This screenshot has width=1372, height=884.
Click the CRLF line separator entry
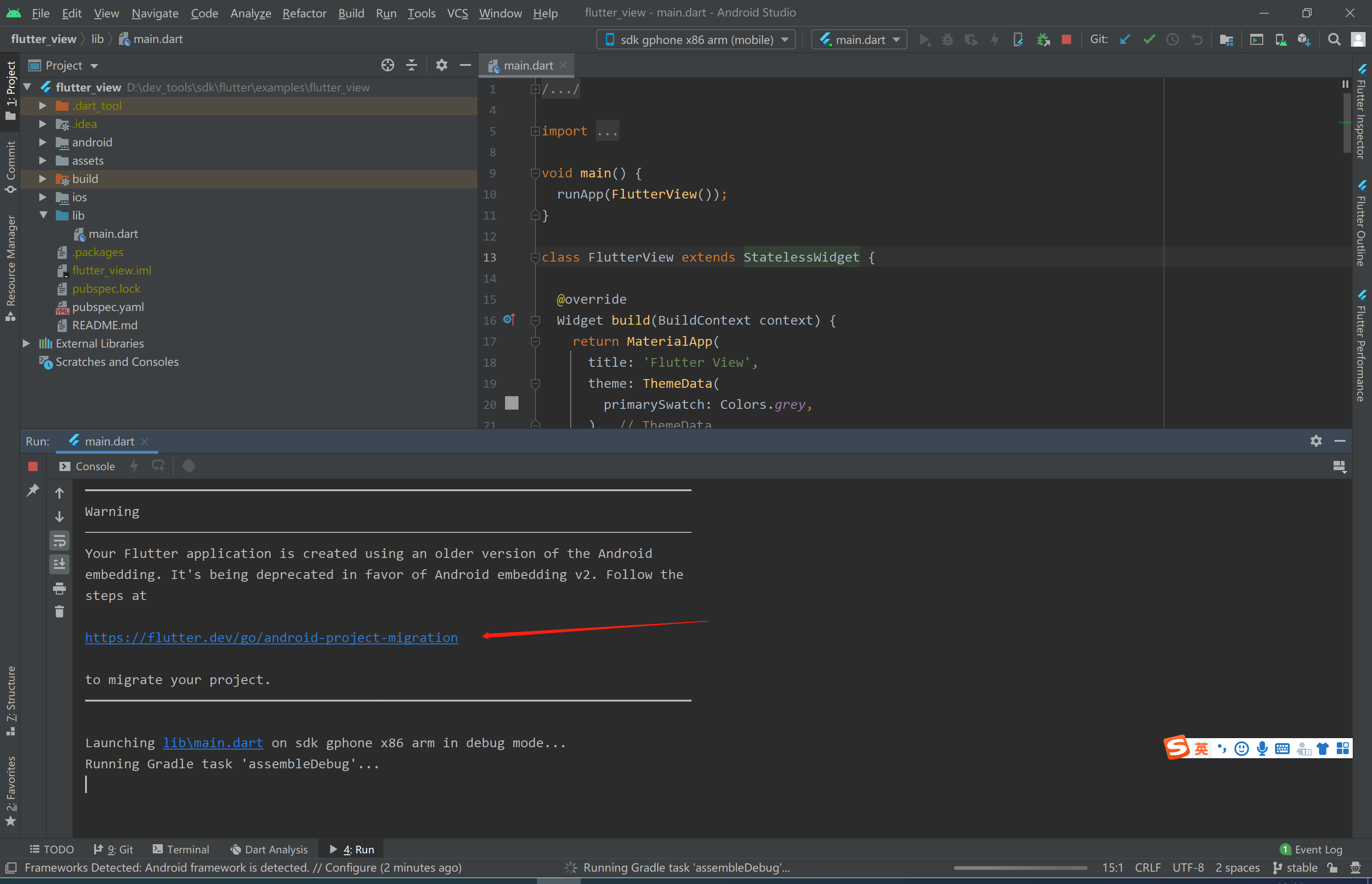pos(1147,868)
